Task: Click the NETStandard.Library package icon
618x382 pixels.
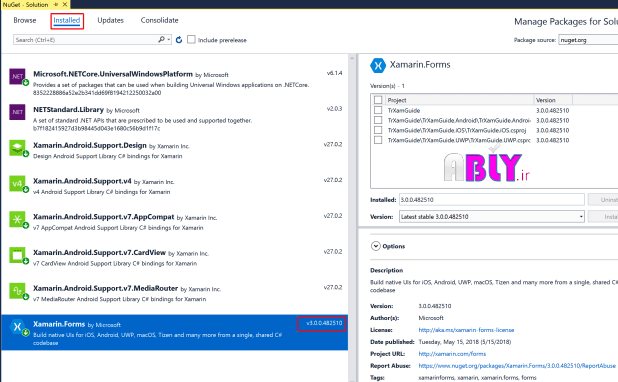Action: 17,112
